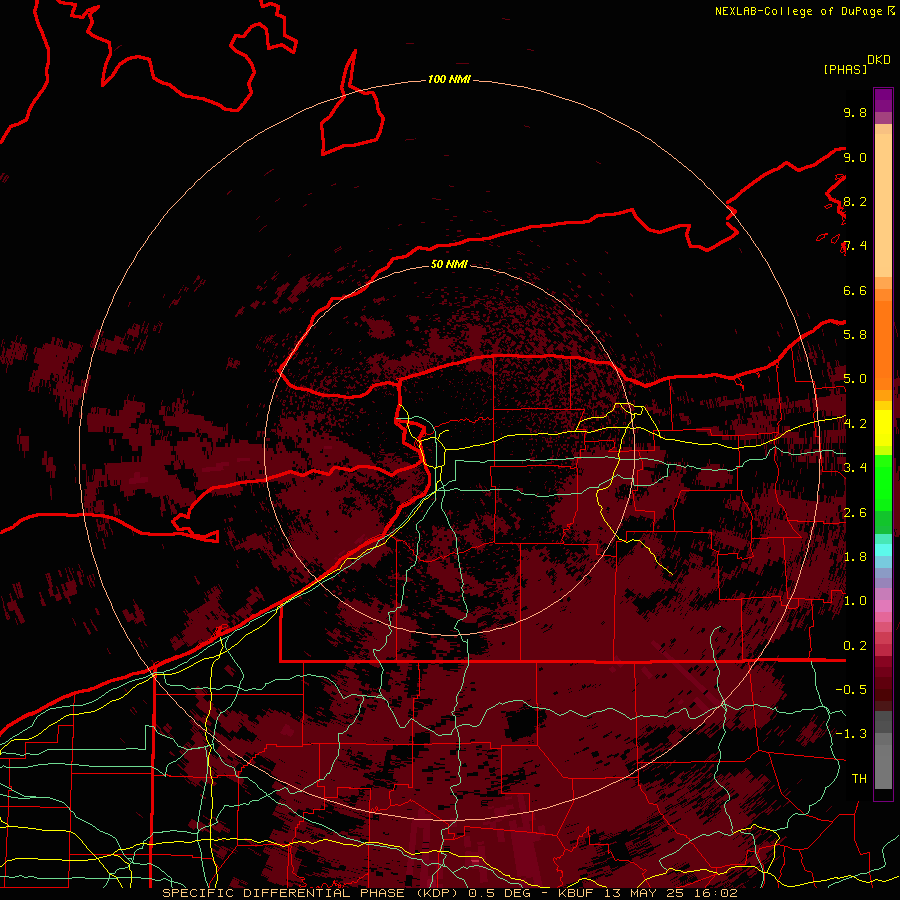Click the TH threshold label
This screenshot has width=900, height=900.
(x=859, y=779)
